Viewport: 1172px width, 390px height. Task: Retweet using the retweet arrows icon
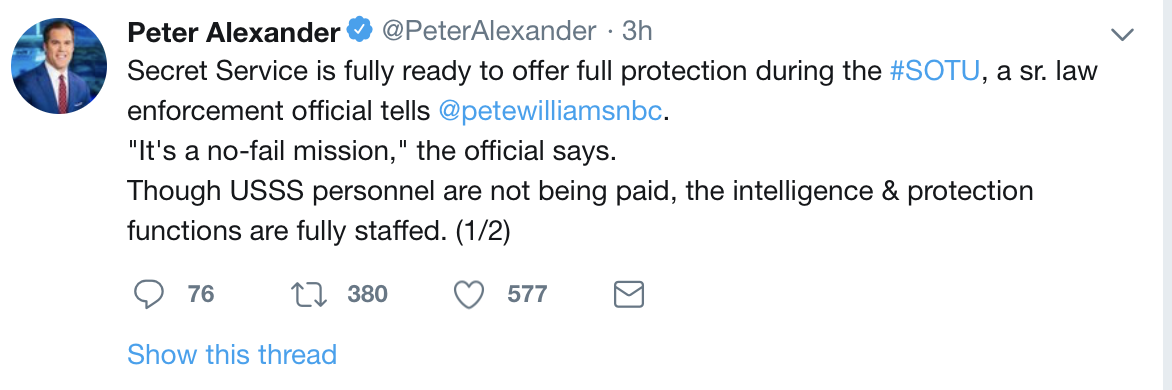[x=309, y=294]
